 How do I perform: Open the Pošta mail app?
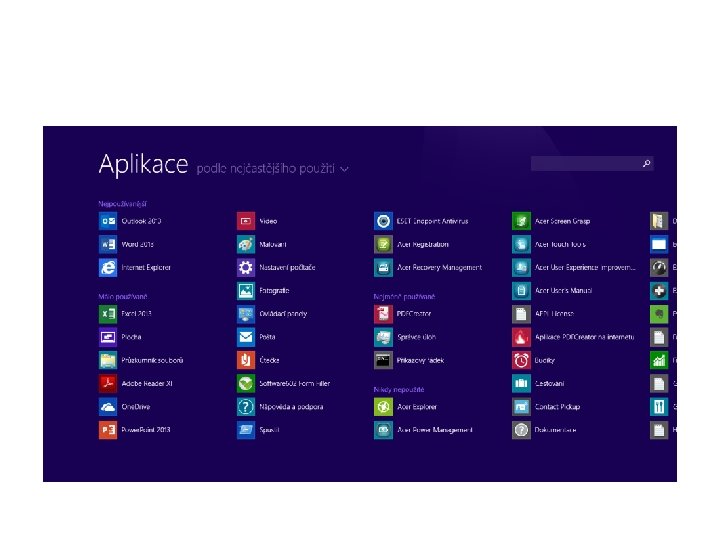click(x=256, y=337)
